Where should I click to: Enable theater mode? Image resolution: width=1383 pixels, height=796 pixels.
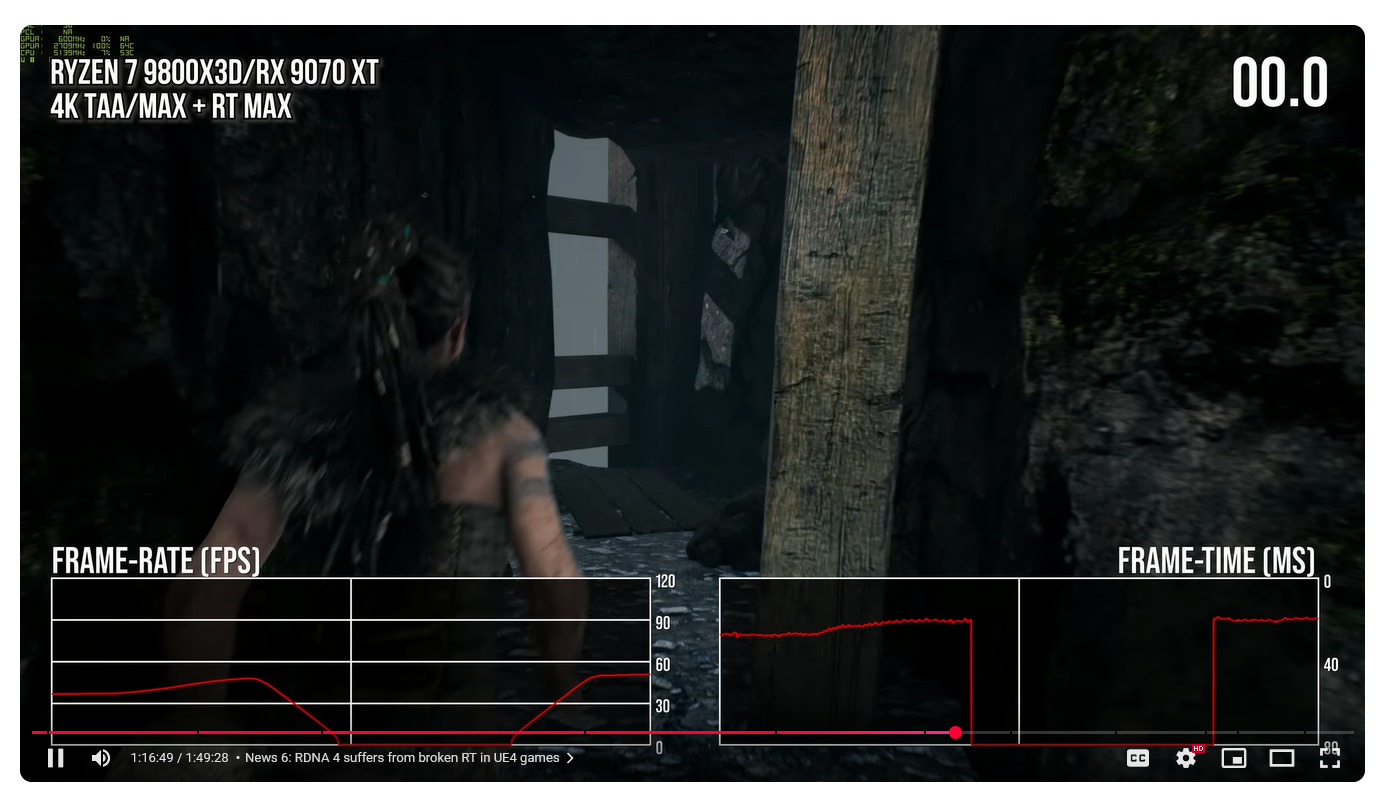(1282, 758)
